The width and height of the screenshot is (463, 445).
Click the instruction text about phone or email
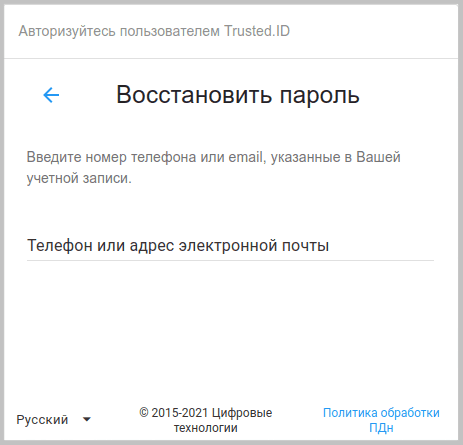(x=213, y=167)
